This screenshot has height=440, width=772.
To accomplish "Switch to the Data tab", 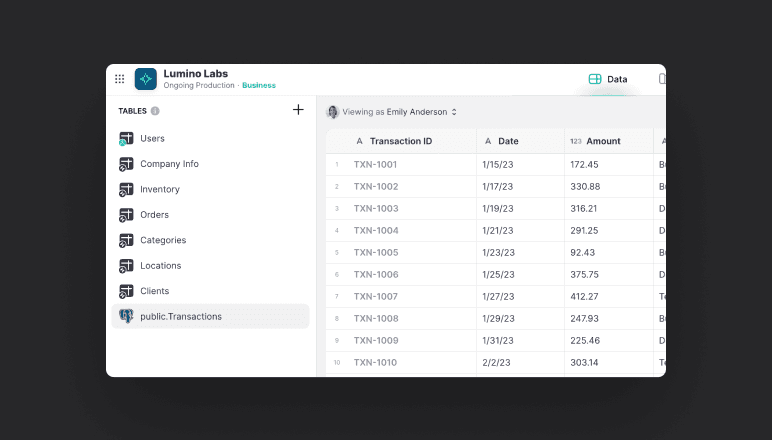I will pos(608,79).
